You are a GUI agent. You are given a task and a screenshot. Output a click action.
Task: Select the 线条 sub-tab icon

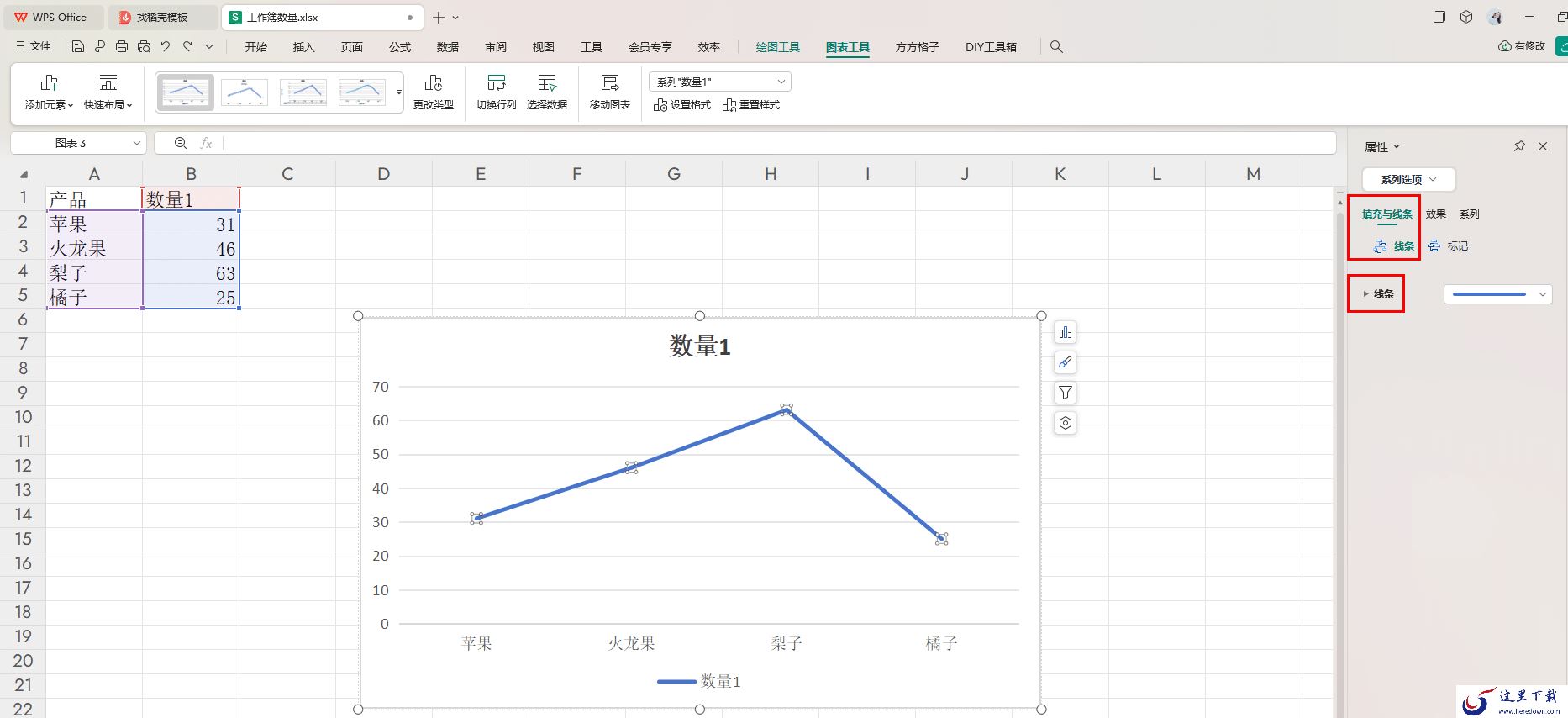click(1393, 246)
